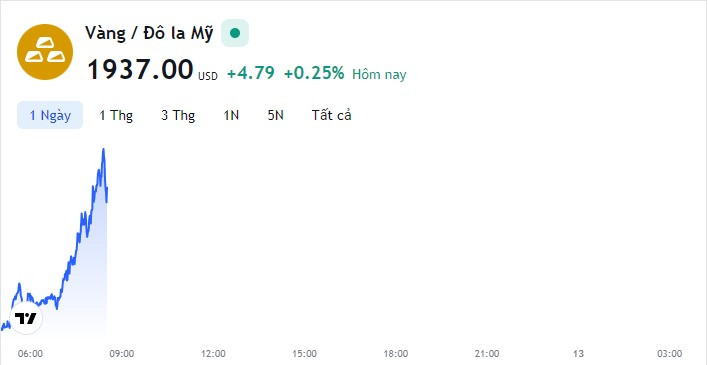This screenshot has height=365, width=708.
Task: Click the +4.79 price change figure
Action: point(251,73)
